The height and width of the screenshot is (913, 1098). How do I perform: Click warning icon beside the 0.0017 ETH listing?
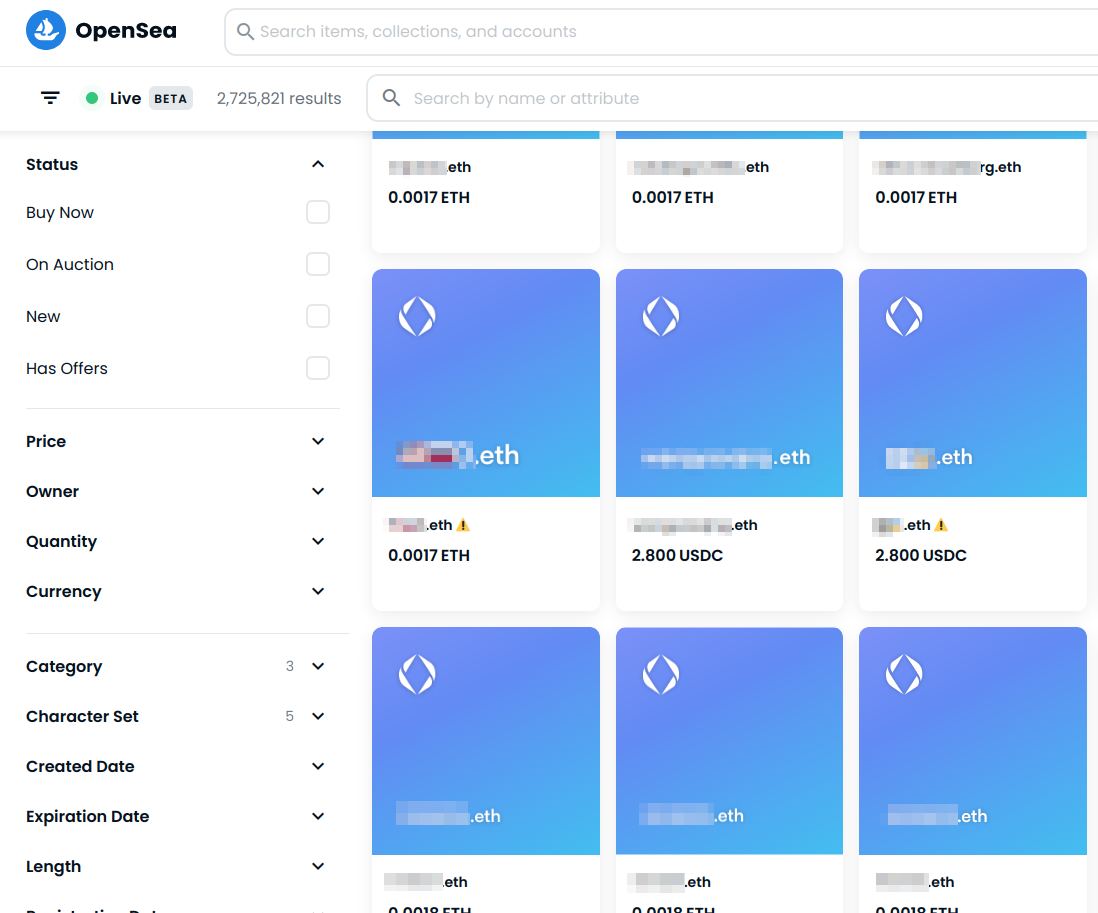tap(463, 525)
